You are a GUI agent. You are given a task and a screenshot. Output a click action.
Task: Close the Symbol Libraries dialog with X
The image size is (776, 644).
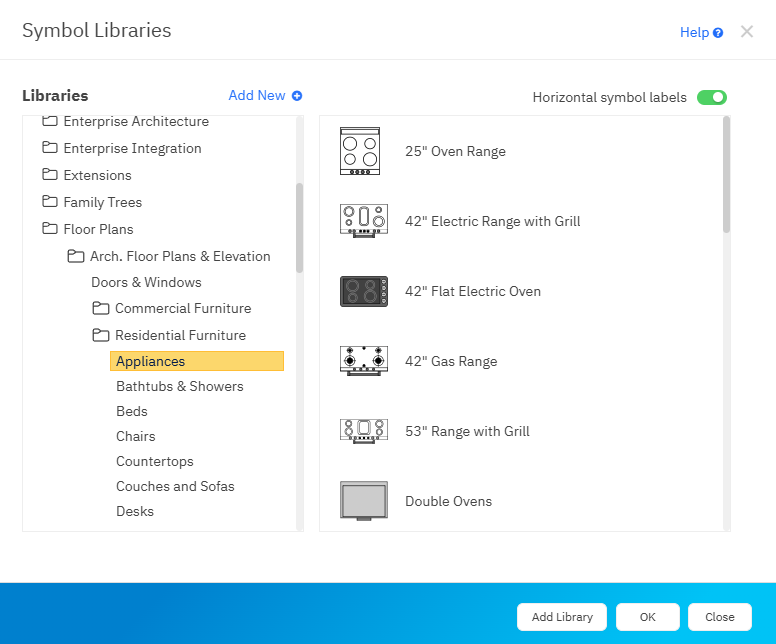point(747,32)
